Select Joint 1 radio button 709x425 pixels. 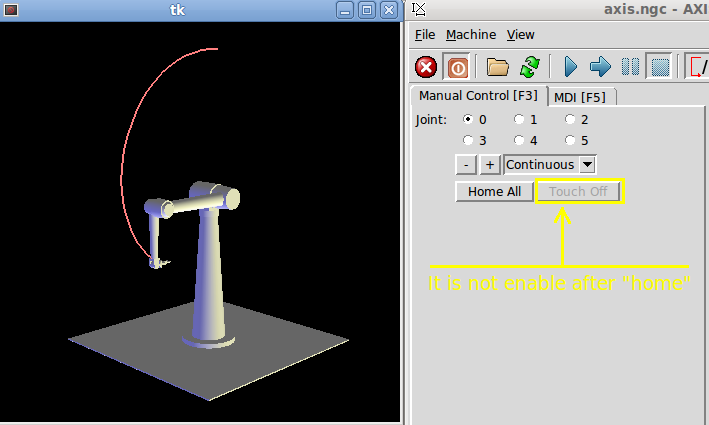tap(519, 119)
